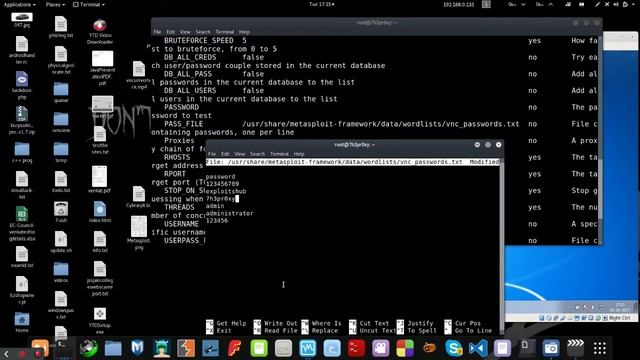Maximize the nano terminal window
Image resolution: width=640 pixels, height=360 pixels.
(488, 144)
